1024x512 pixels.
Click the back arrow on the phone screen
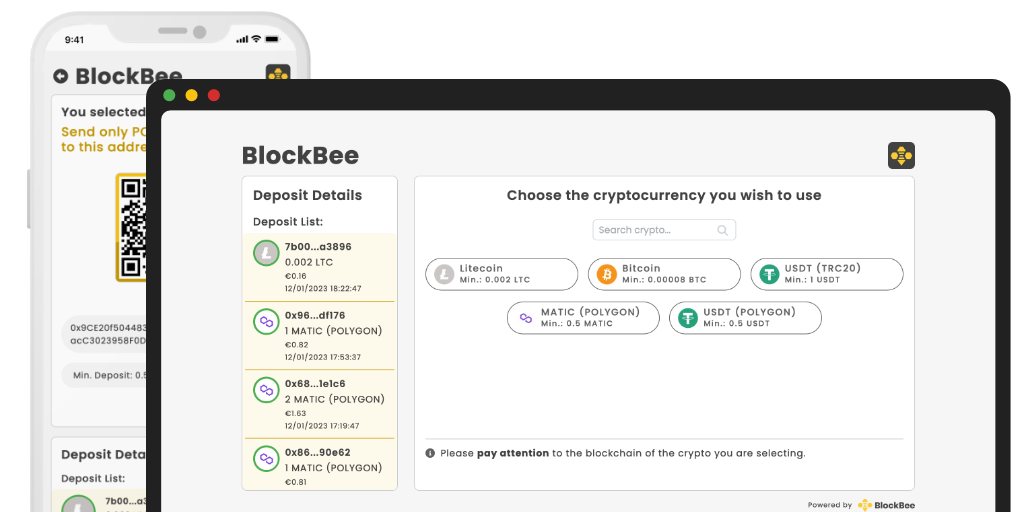point(61,76)
